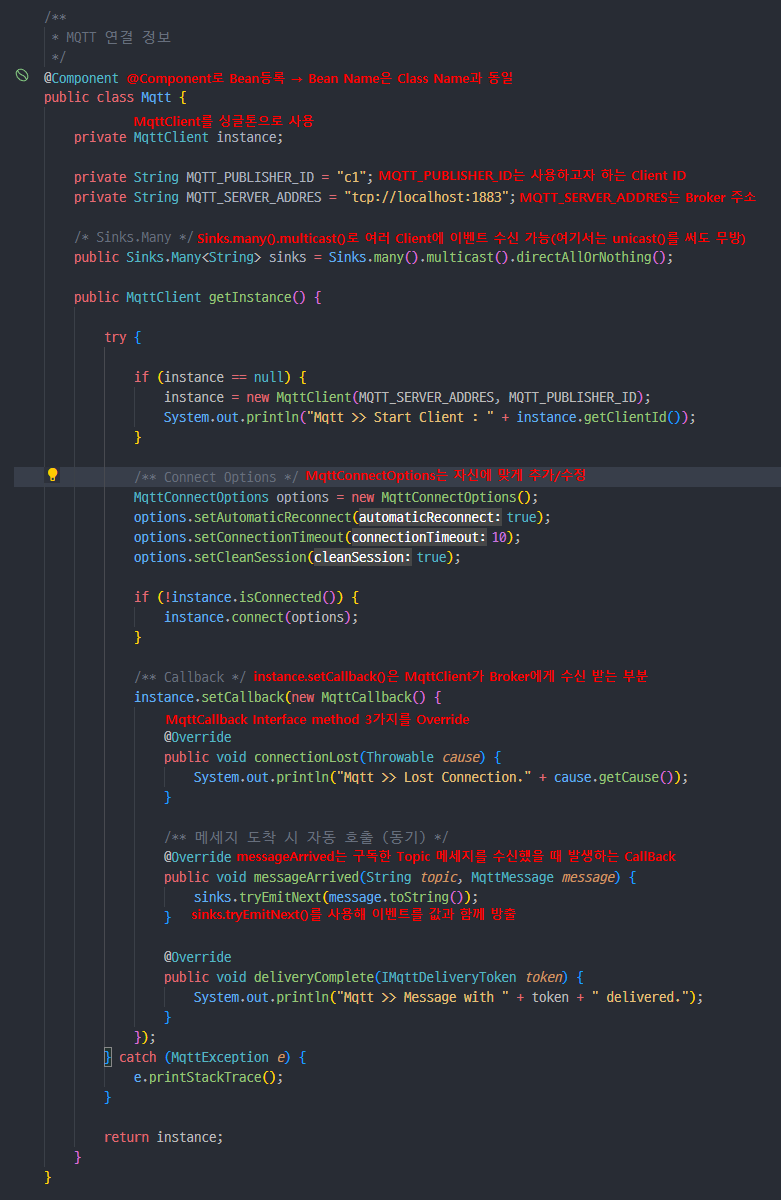
Task: Click the setAutomaticReconnect method call
Action: click(x=272, y=517)
